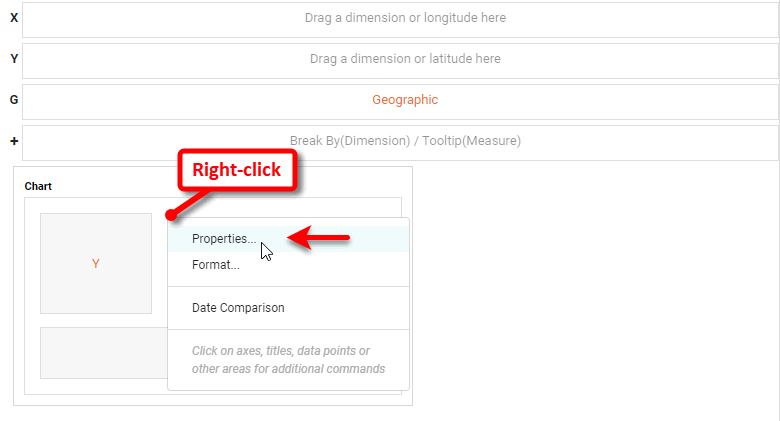The image size is (780, 421).
Task: Click the G row label
Action: coord(14,100)
